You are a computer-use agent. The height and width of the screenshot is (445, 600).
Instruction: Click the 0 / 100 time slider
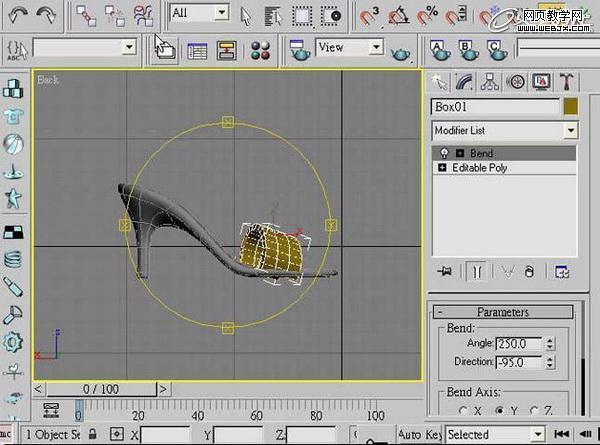point(101,389)
